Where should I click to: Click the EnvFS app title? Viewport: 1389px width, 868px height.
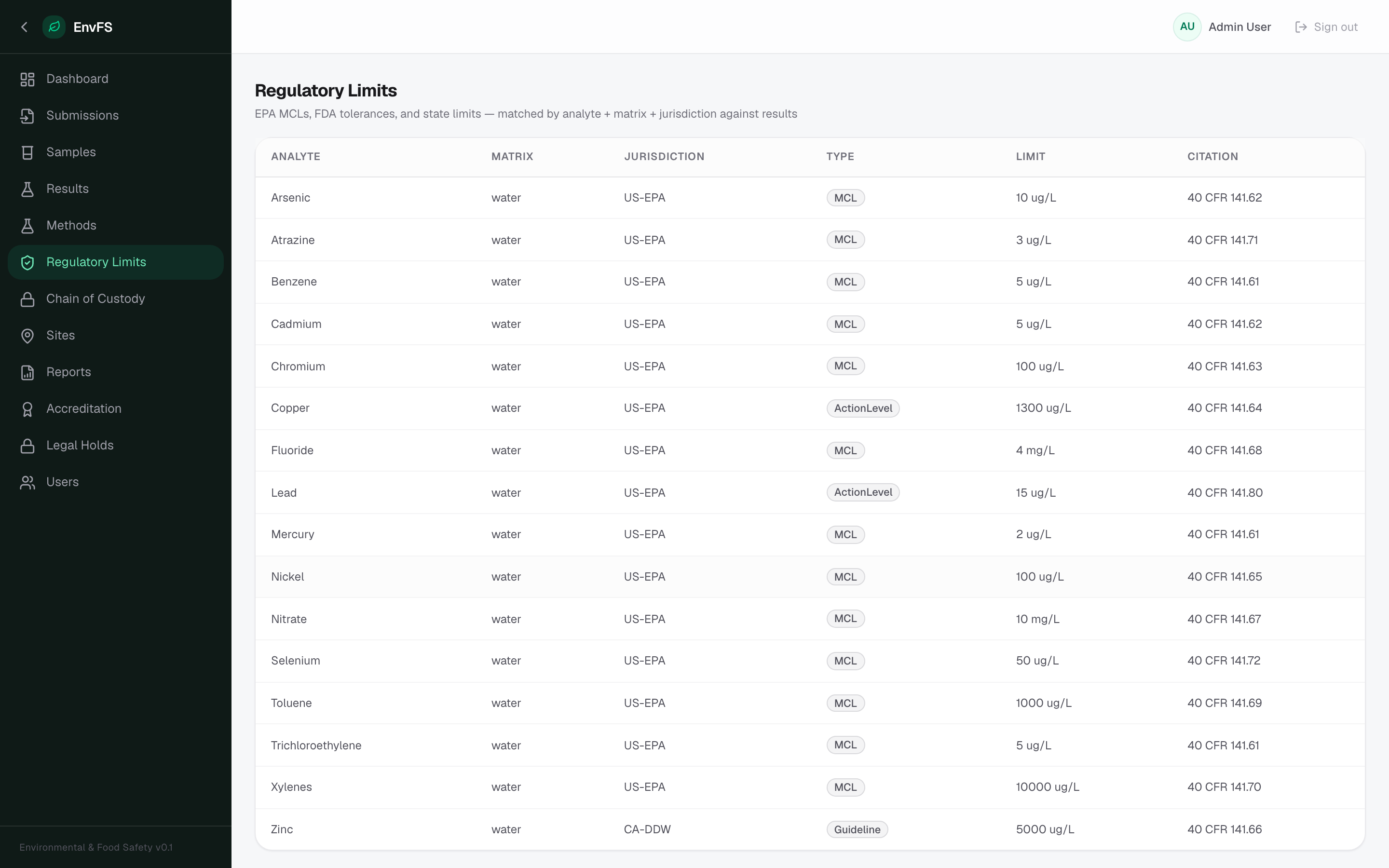pos(93,27)
